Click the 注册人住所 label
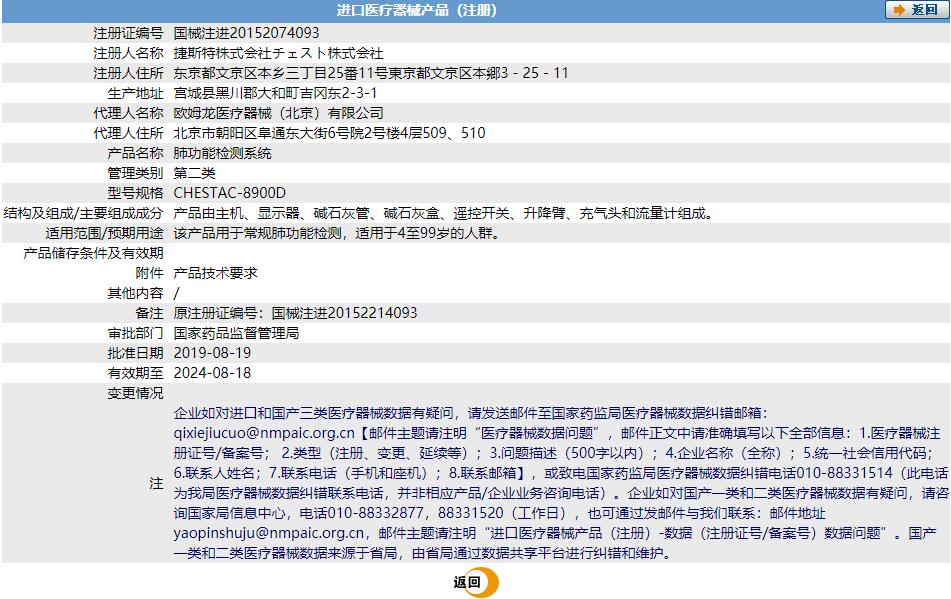Screen dimensions: 951x599 pyautogui.click(x=128, y=73)
